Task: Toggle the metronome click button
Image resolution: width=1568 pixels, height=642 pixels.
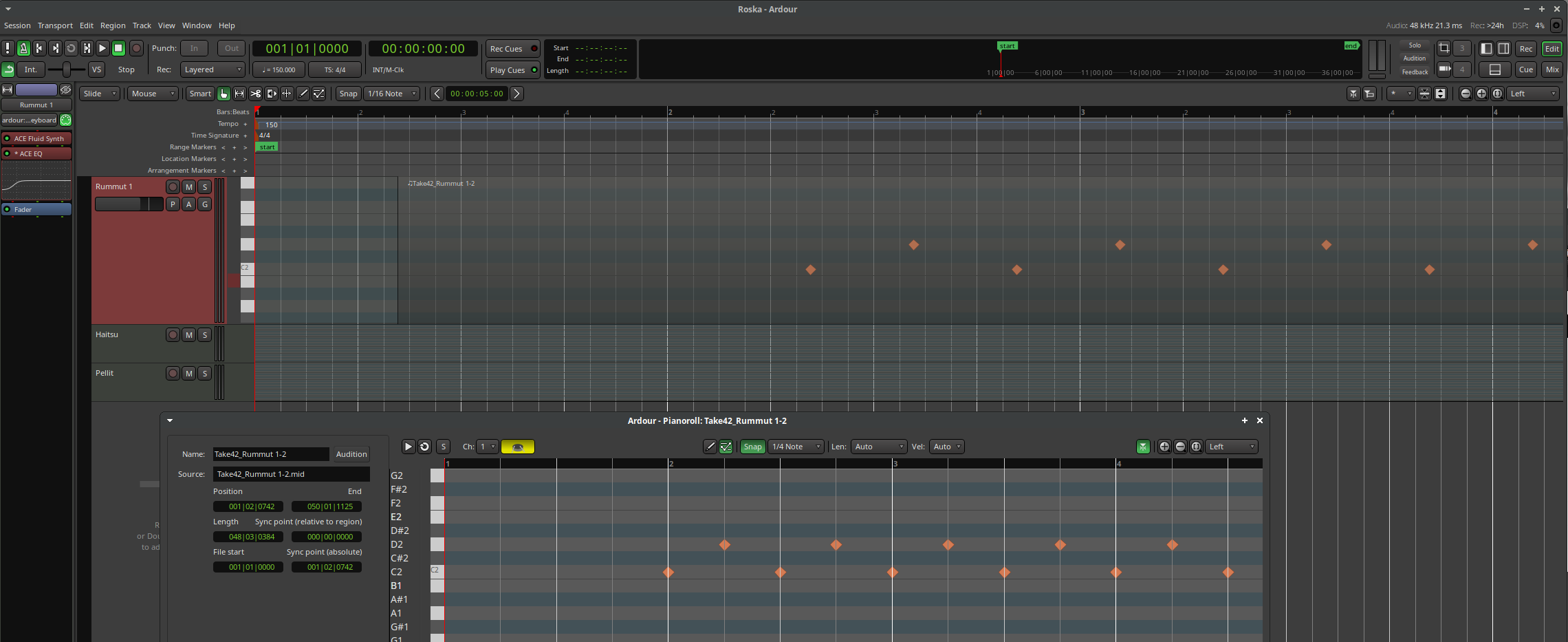Action: [23, 48]
